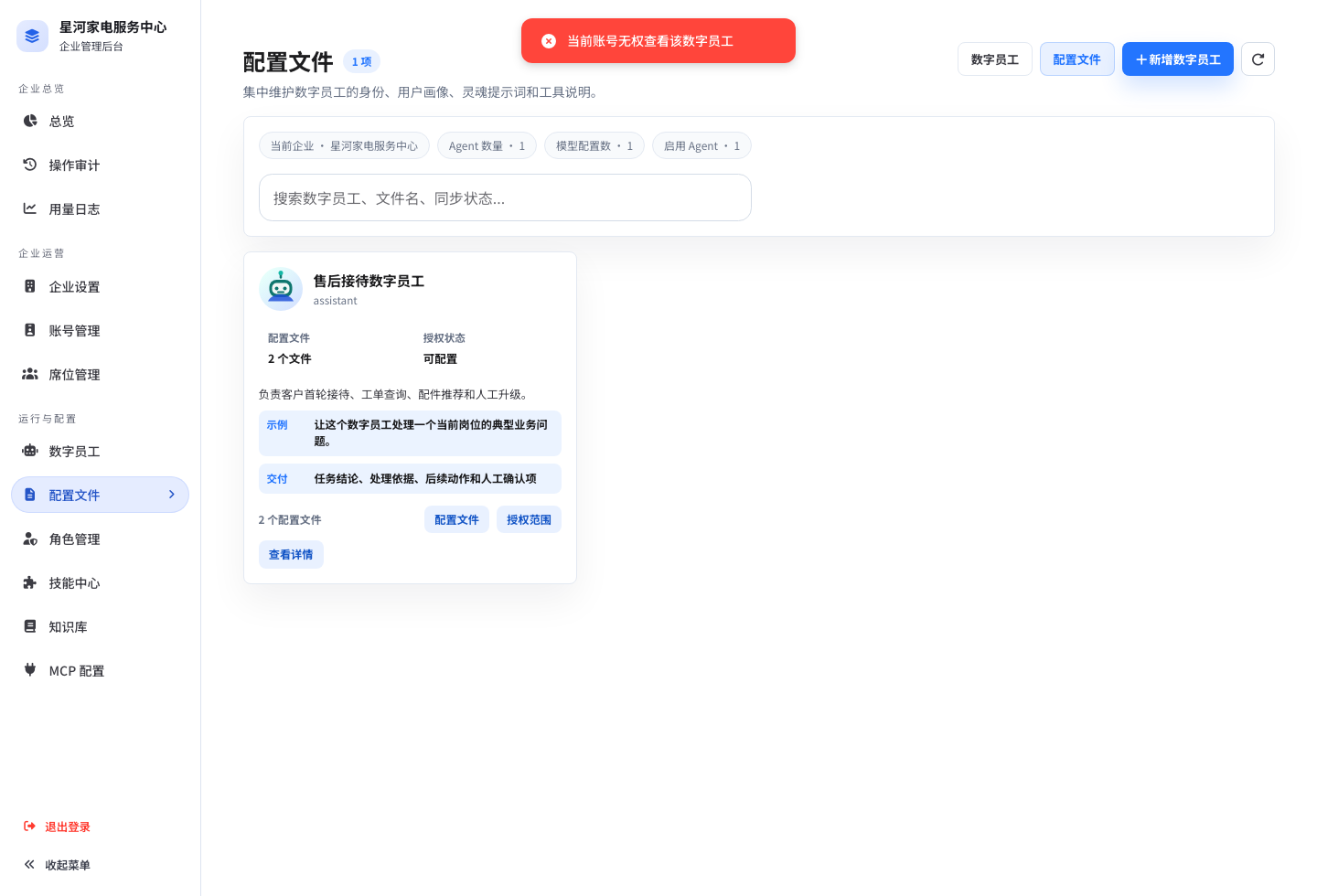This screenshot has height=896, width=1317.
Task: Open 知识库 menu item
Action: point(100,626)
